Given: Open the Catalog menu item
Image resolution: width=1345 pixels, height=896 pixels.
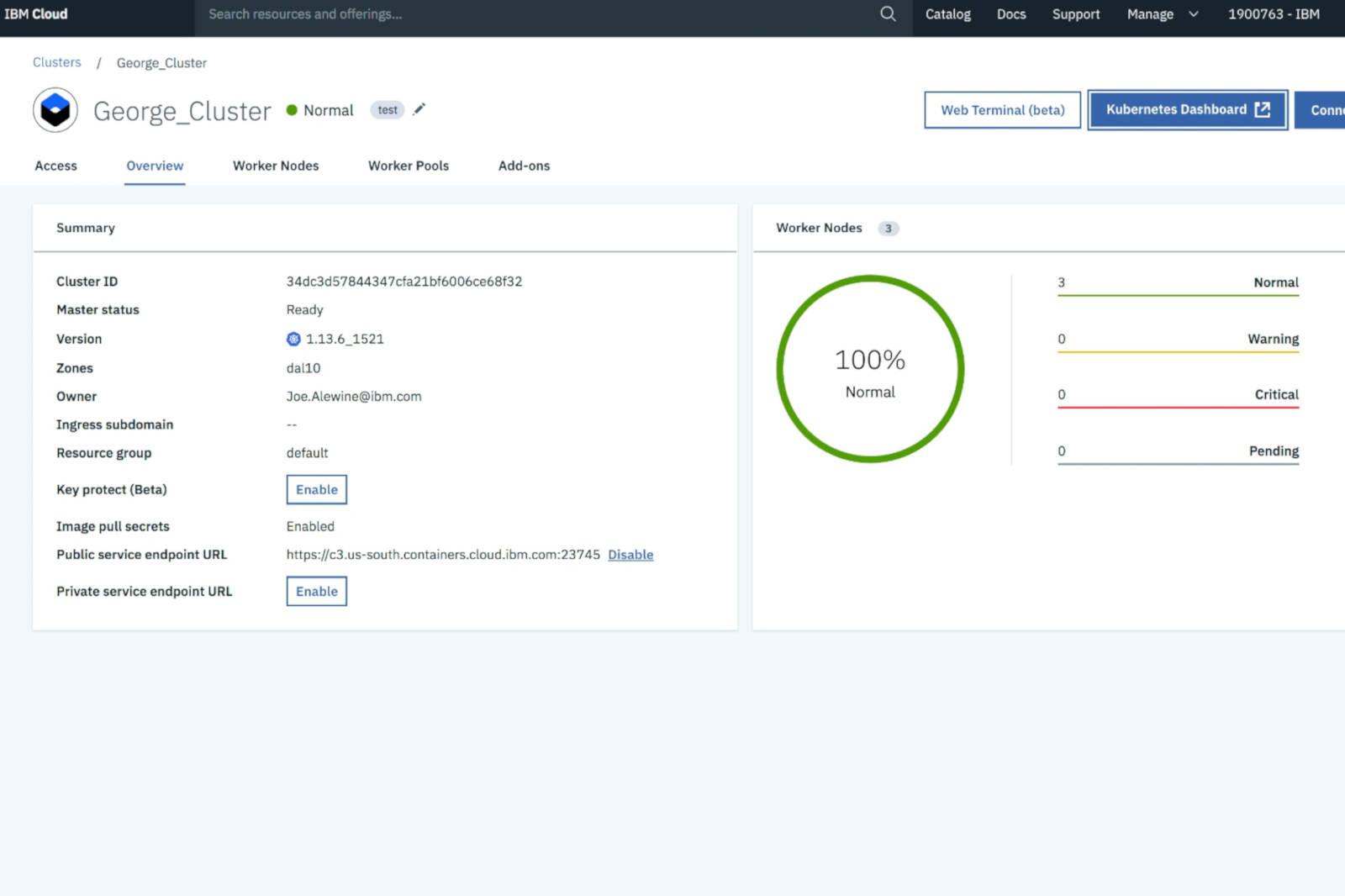Looking at the screenshot, I should tap(947, 14).
